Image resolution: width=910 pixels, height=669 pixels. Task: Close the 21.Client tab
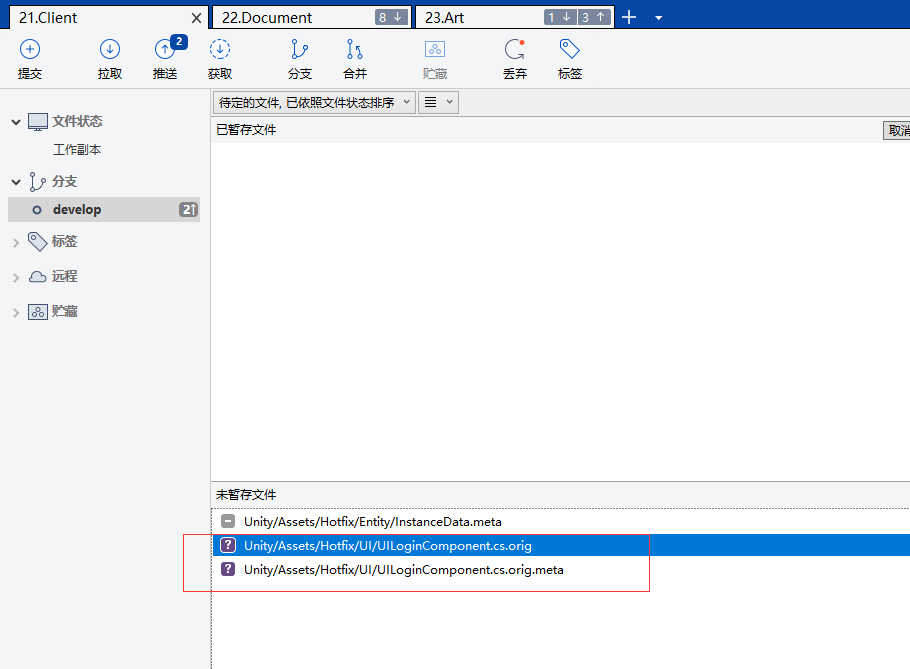click(x=196, y=18)
